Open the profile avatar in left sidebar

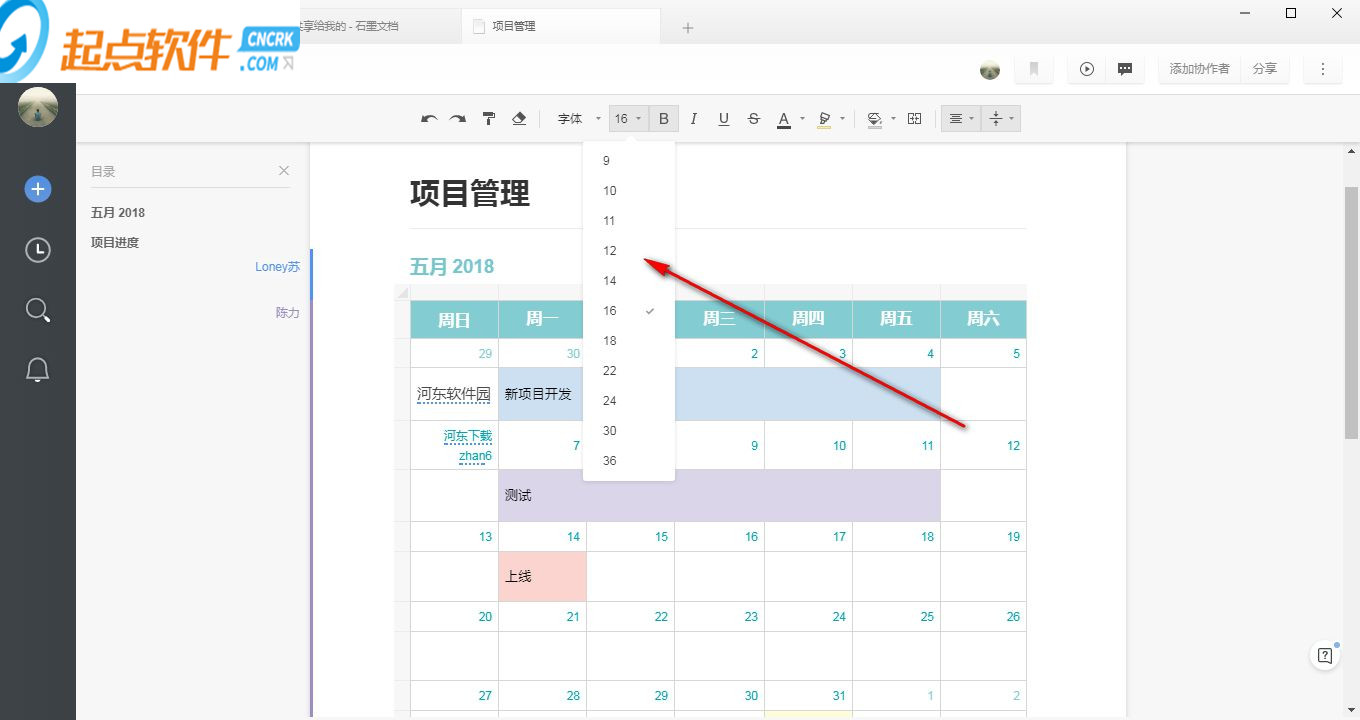tap(38, 107)
